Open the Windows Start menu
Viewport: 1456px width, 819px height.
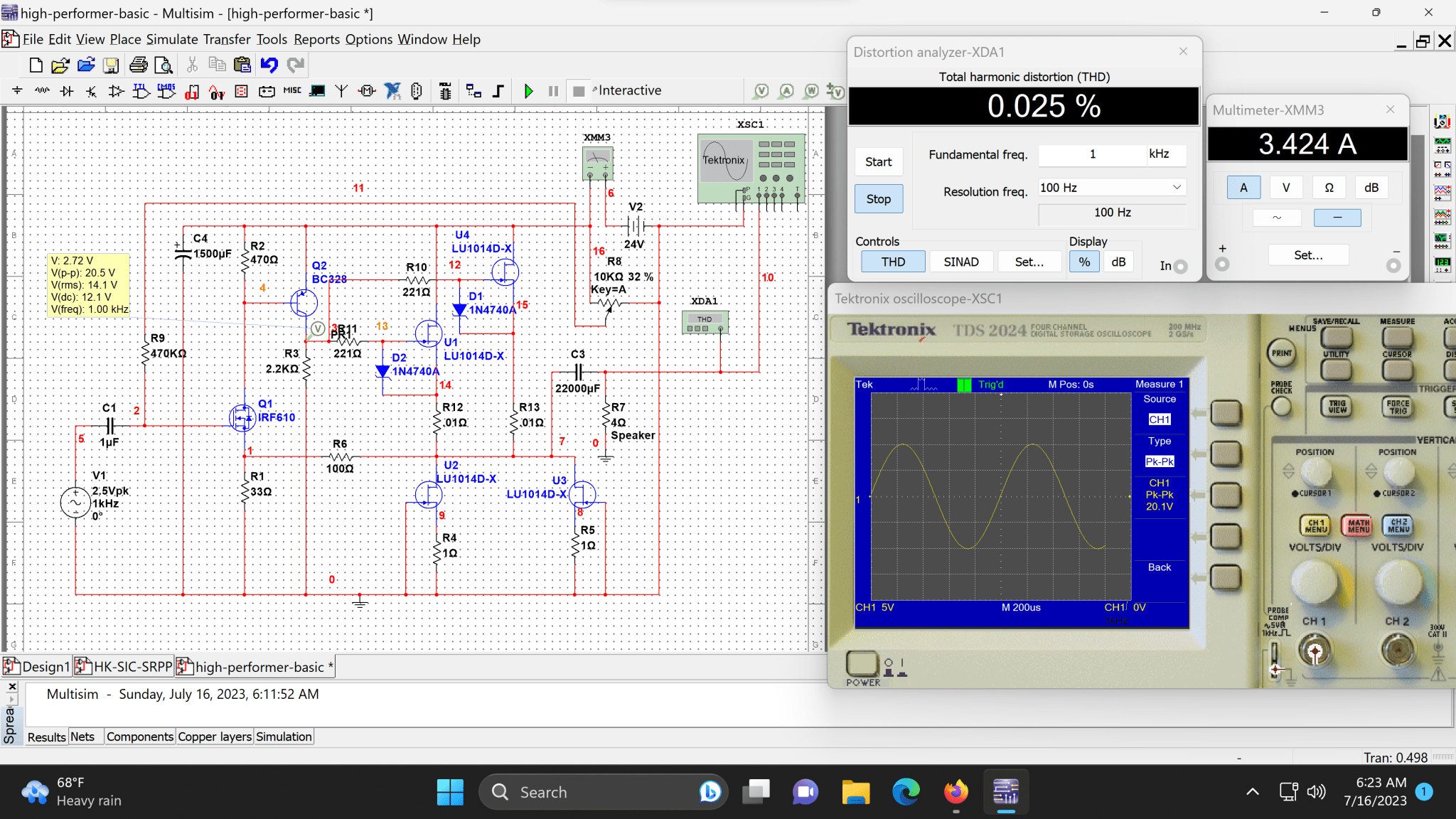tap(450, 792)
